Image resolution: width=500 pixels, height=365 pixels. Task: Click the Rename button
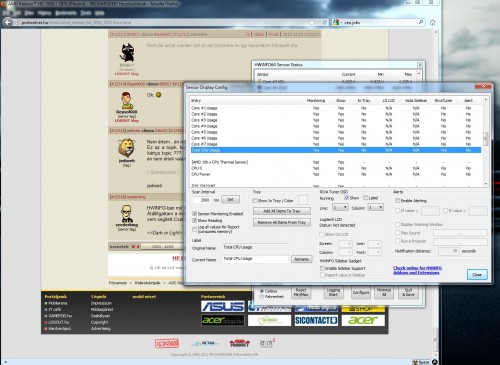tap(301, 259)
